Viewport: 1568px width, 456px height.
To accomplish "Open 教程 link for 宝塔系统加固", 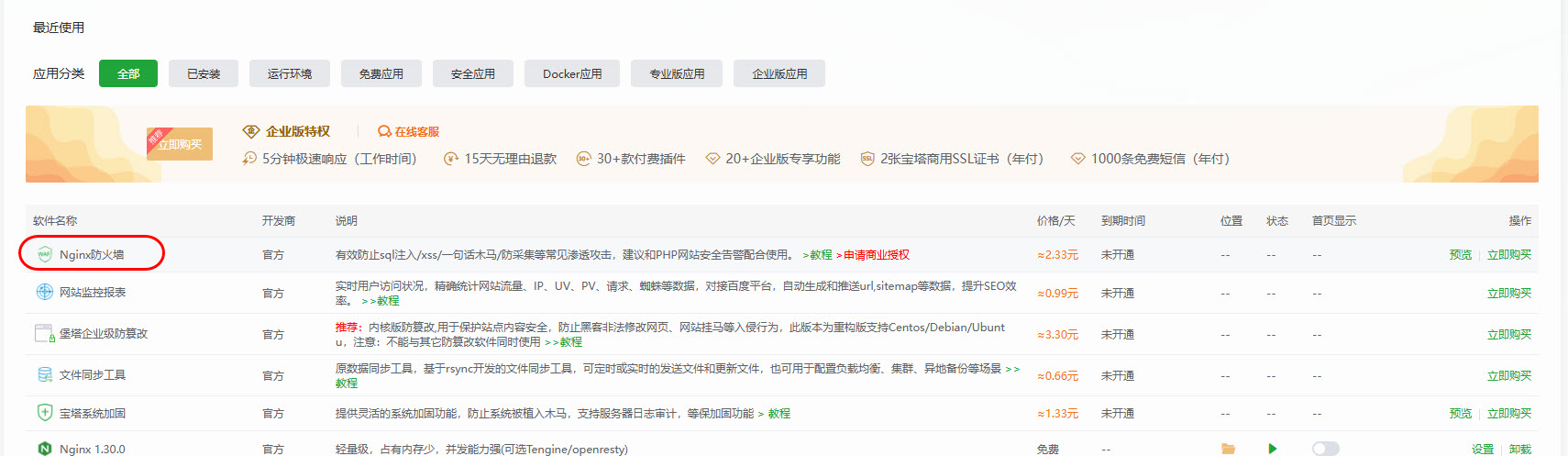I will (x=774, y=413).
